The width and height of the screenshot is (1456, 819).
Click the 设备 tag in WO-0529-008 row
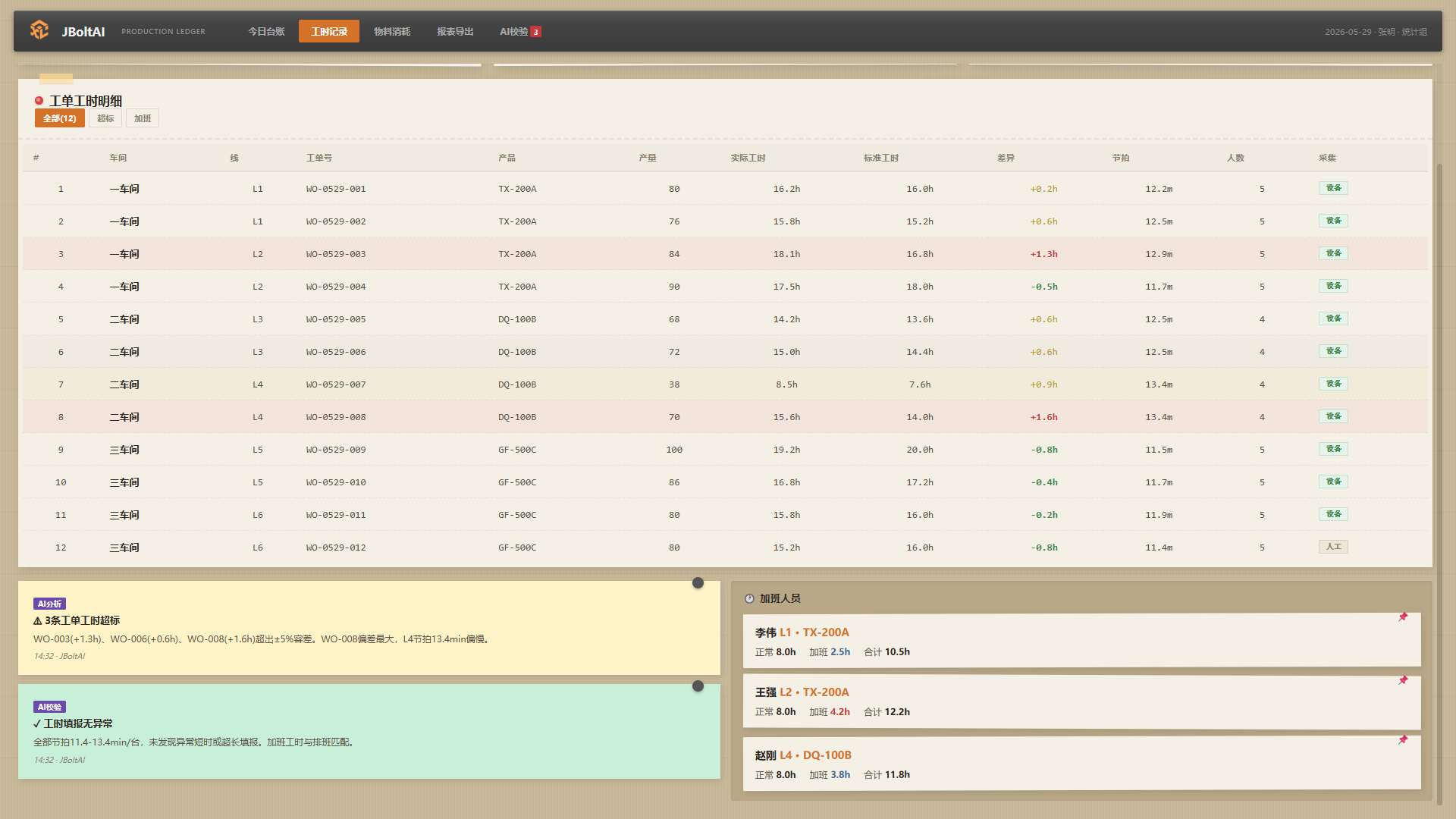click(x=1333, y=416)
